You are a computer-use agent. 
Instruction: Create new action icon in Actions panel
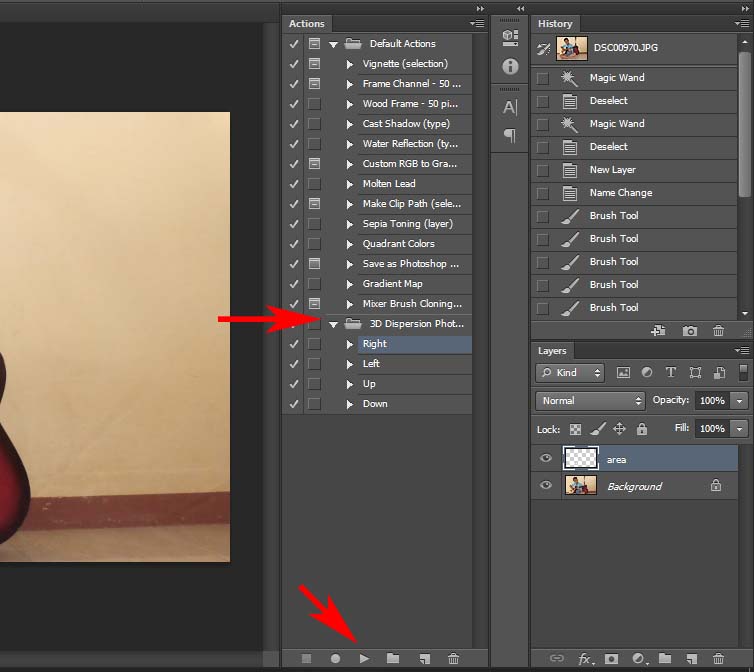pyautogui.click(x=424, y=658)
